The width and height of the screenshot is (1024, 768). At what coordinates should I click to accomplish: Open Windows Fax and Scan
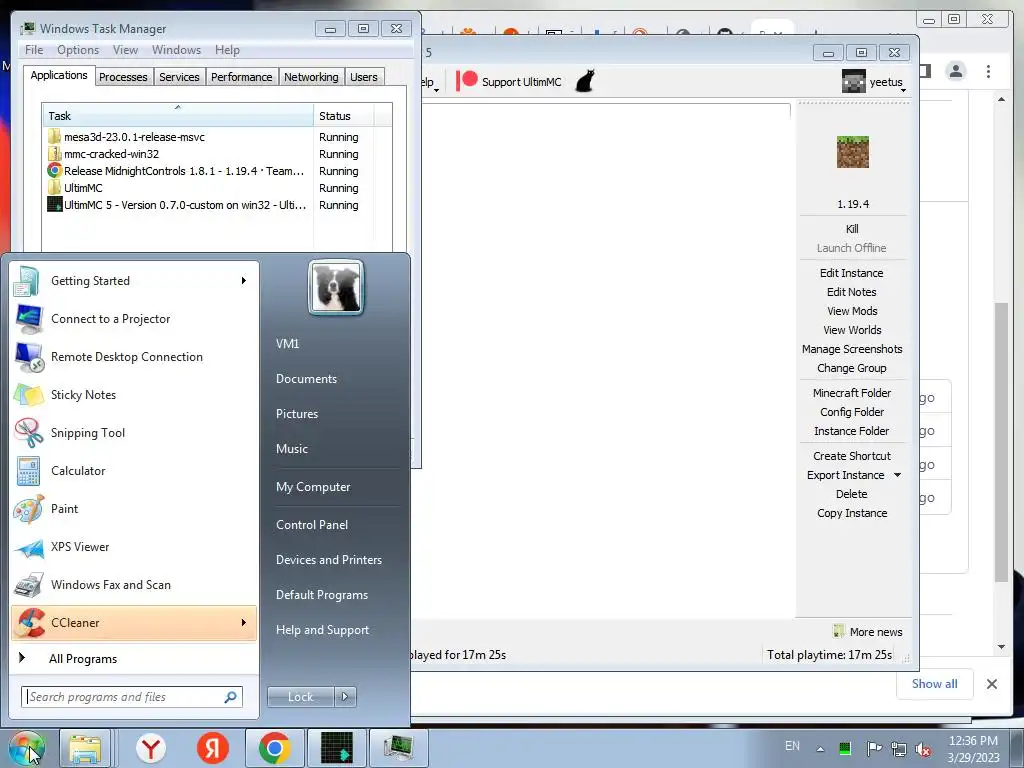coord(133,584)
